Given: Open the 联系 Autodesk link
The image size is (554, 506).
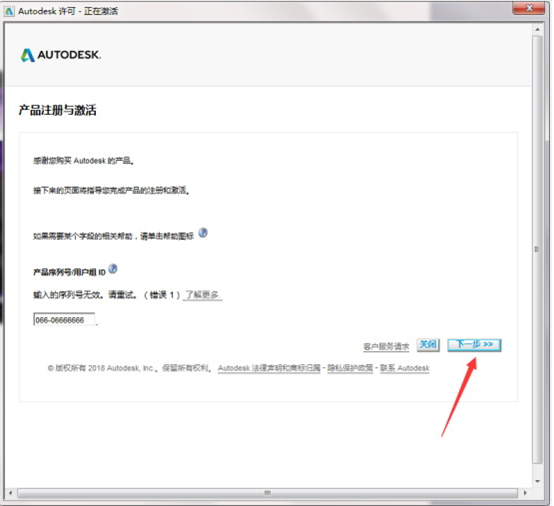Looking at the screenshot, I should (x=405, y=368).
